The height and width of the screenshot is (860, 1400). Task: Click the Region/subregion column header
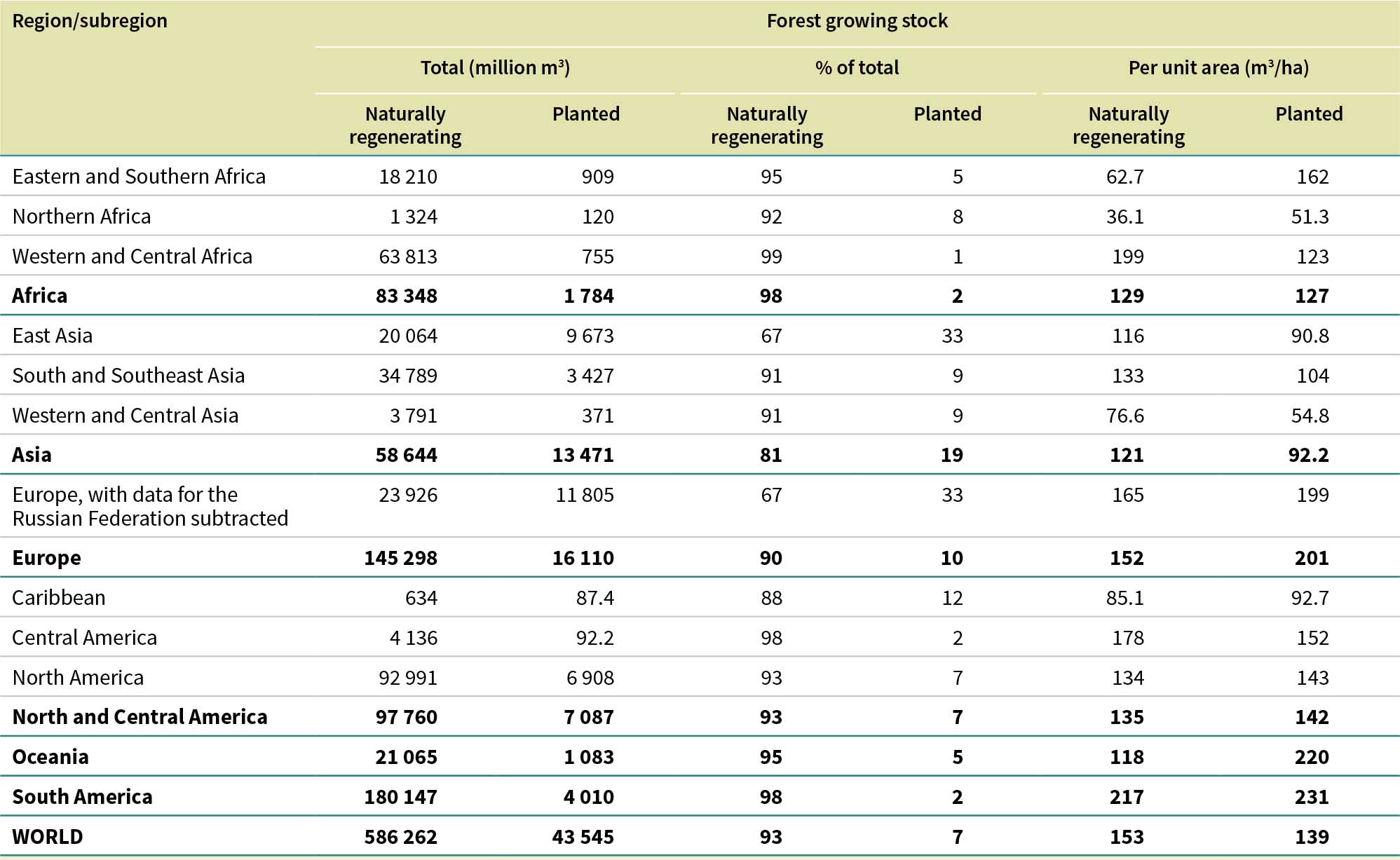coord(90,21)
